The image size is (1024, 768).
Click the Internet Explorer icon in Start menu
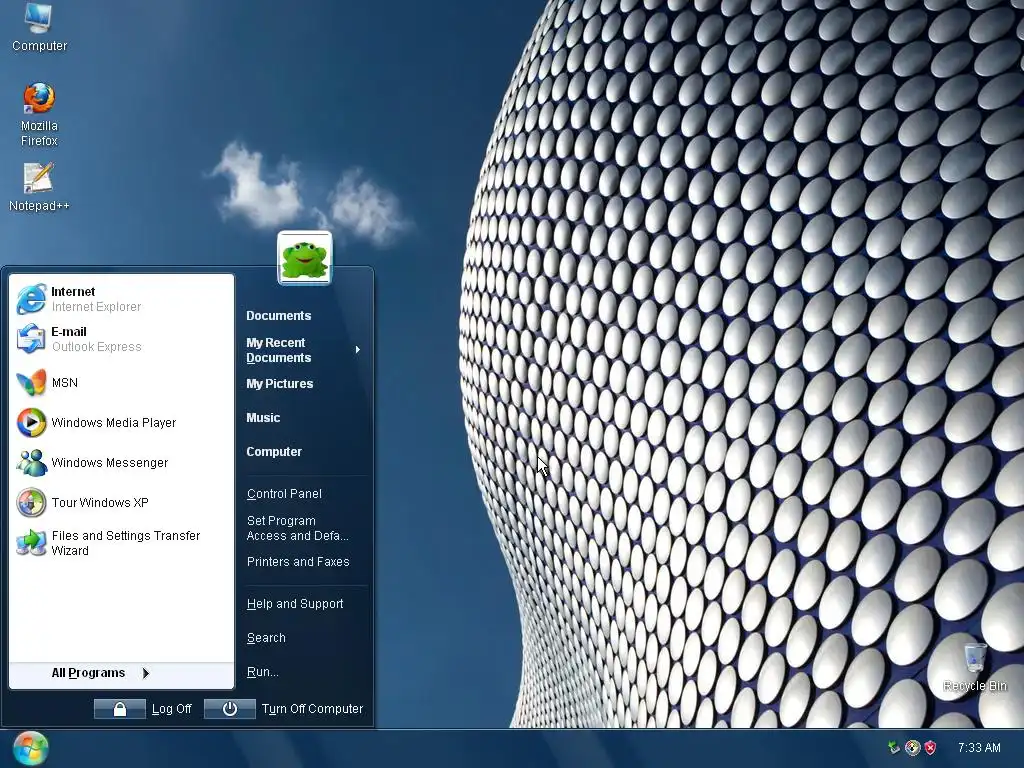tap(31, 299)
